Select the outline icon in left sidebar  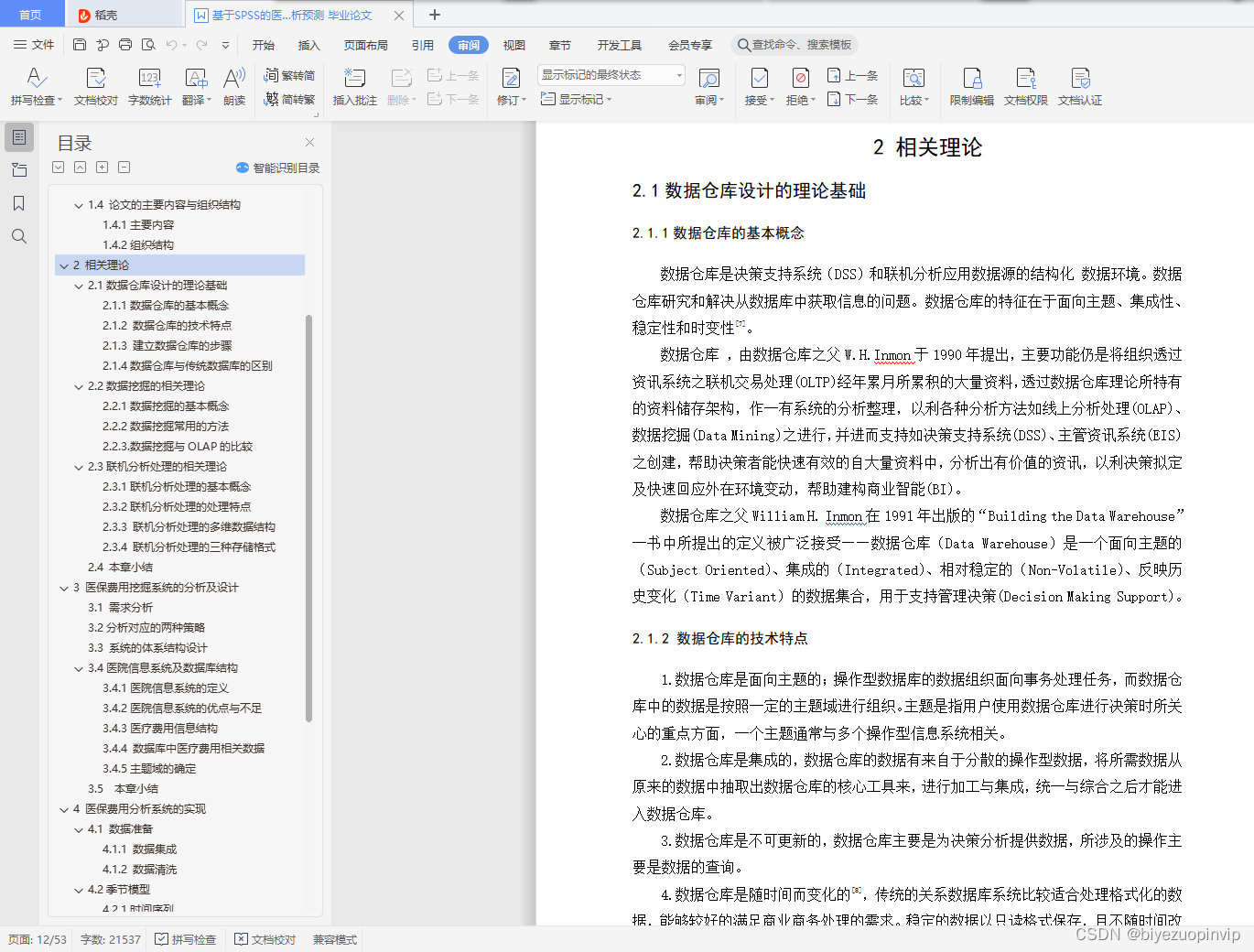[x=19, y=137]
